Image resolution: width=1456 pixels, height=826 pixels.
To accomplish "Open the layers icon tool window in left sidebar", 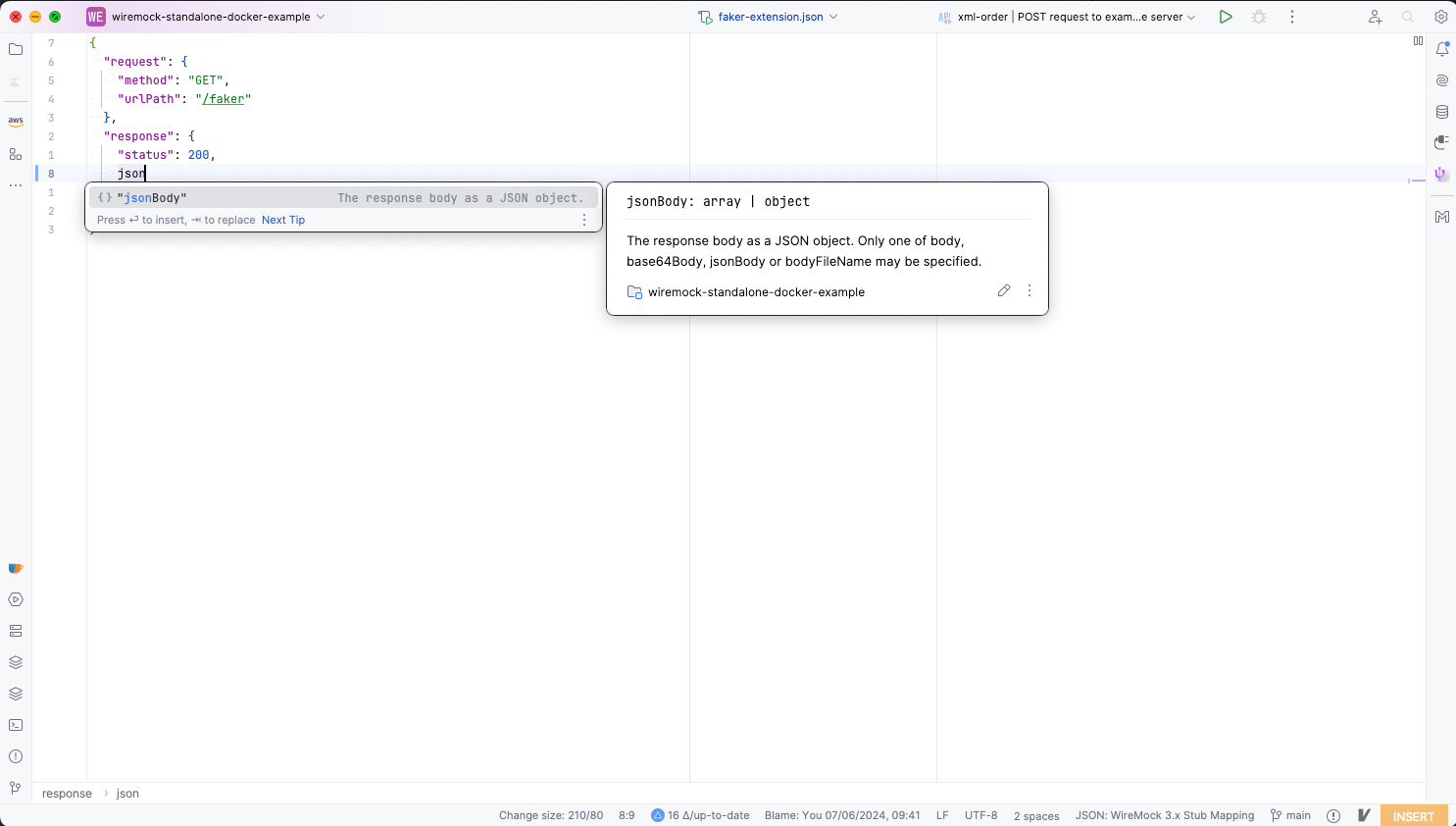I will [x=16, y=662].
